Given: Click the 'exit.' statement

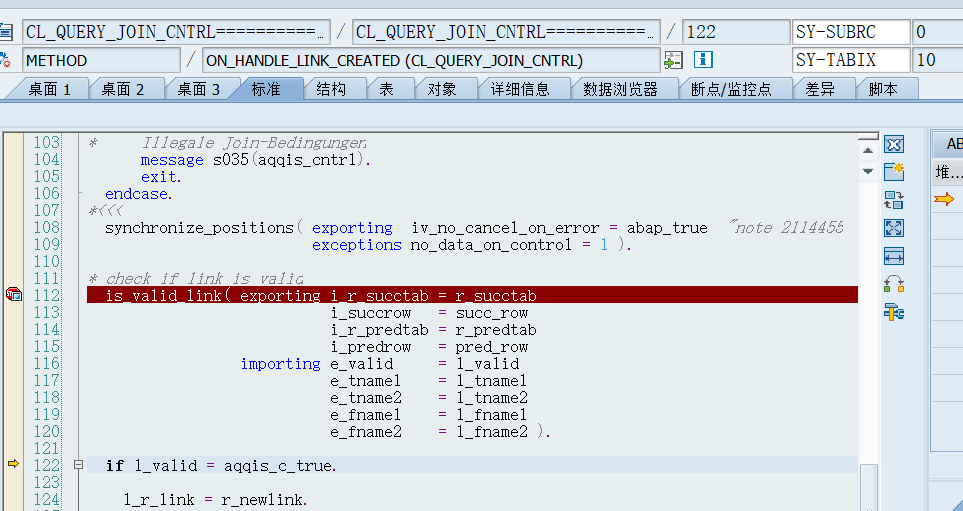Looking at the screenshot, I should [161, 177].
